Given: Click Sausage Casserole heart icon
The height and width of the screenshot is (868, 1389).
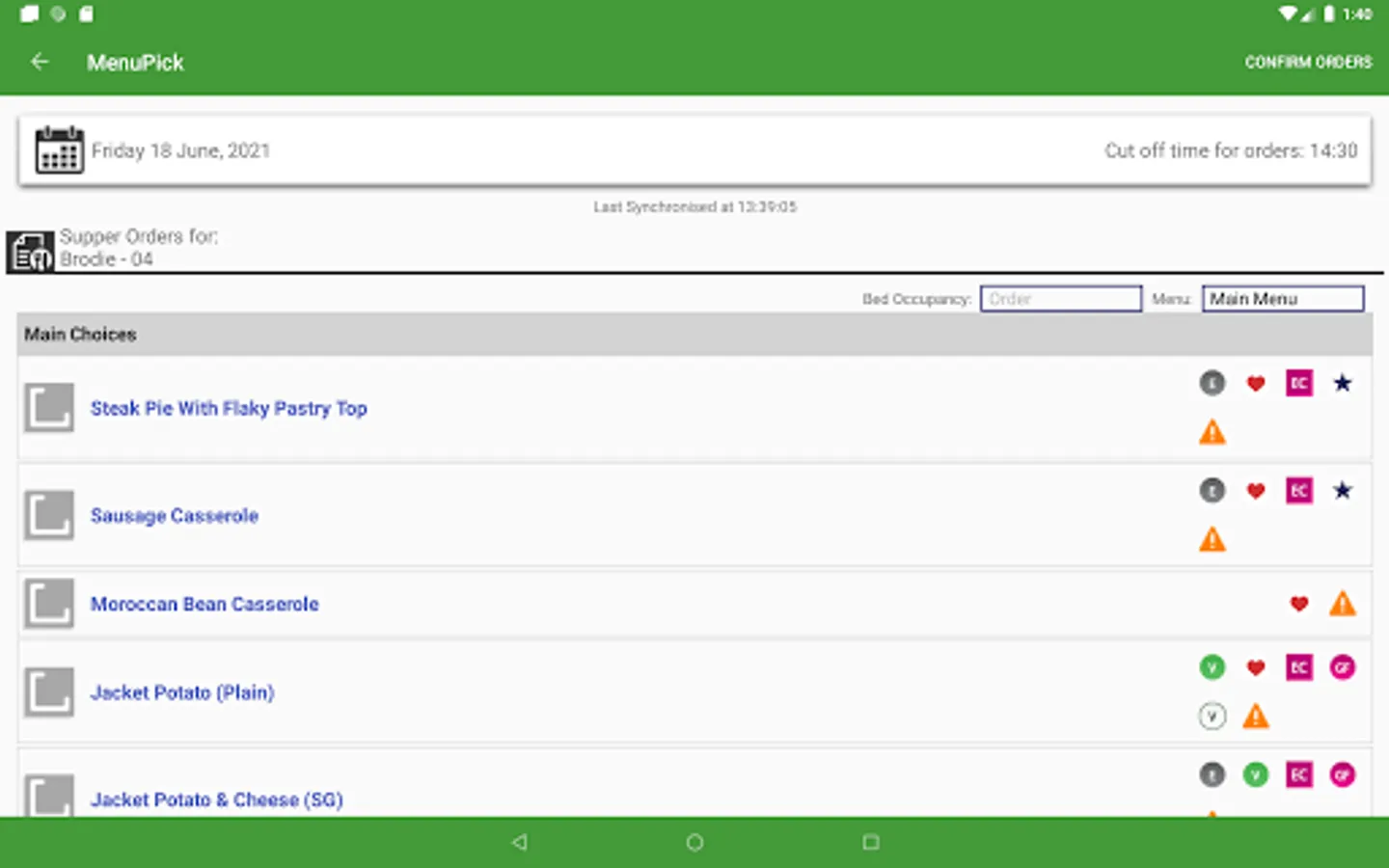Looking at the screenshot, I should click(x=1256, y=491).
